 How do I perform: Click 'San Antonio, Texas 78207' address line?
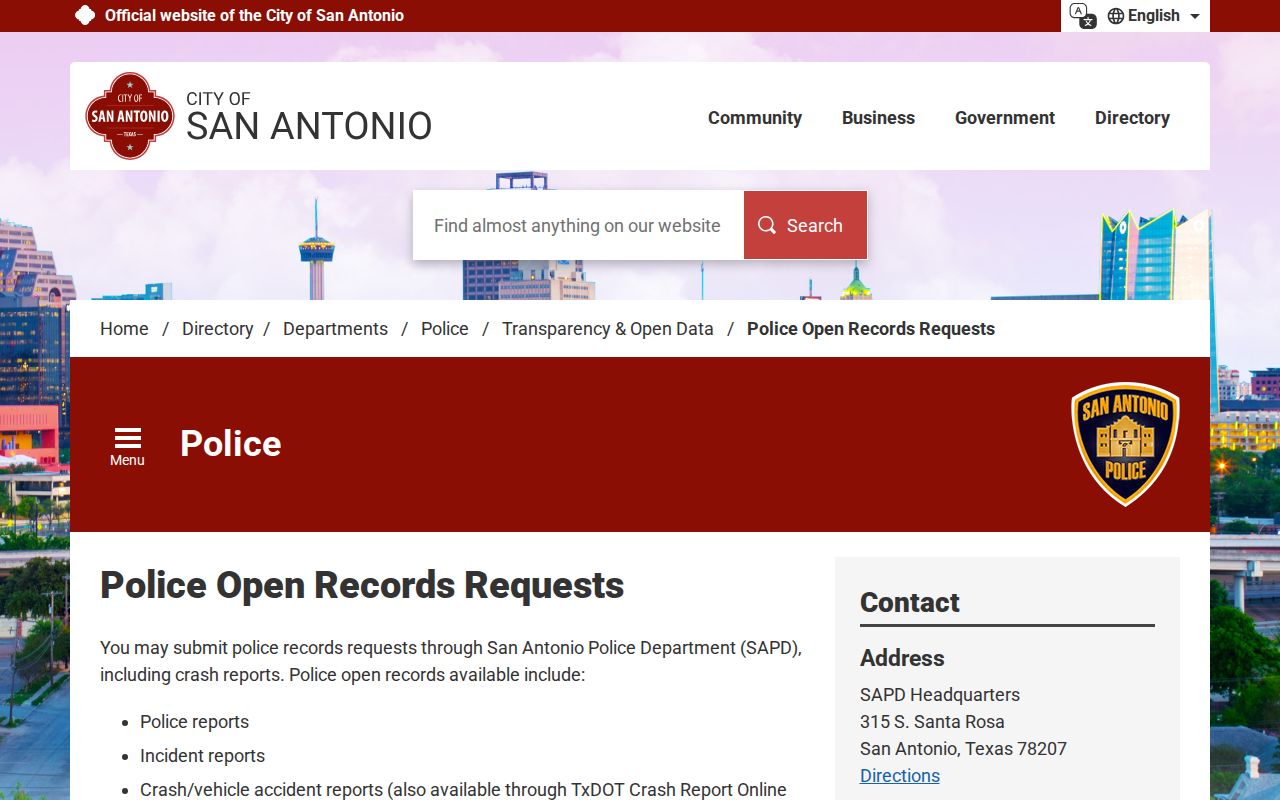tap(963, 749)
